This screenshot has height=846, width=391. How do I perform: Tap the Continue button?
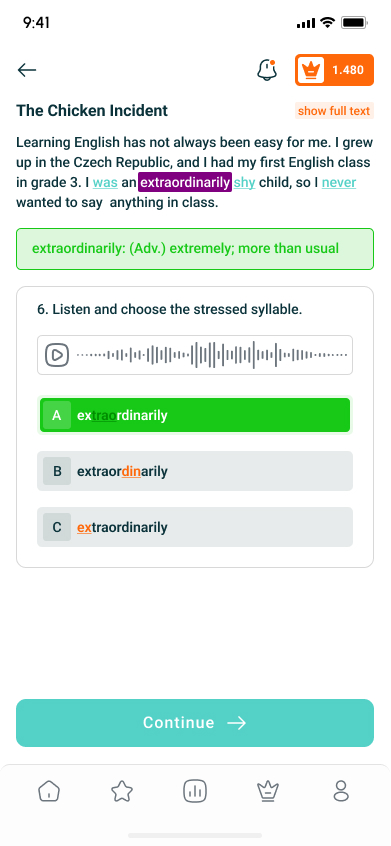coord(195,723)
